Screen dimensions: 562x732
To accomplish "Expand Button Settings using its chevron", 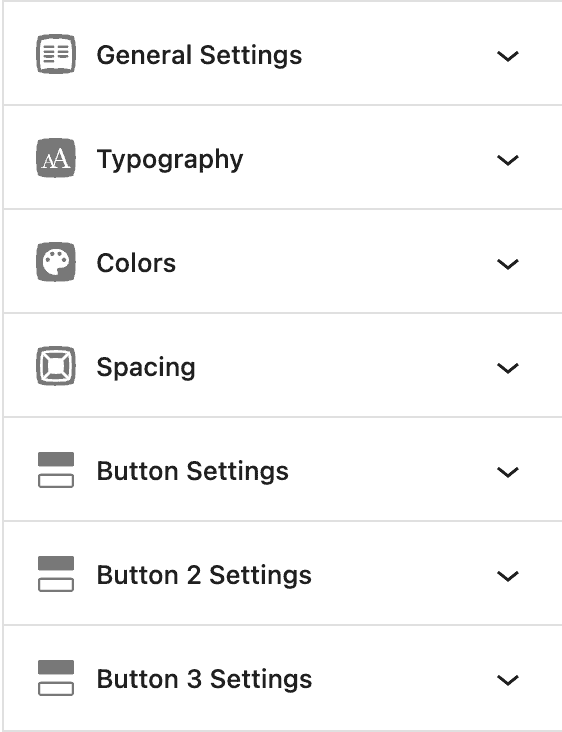I will point(508,472).
